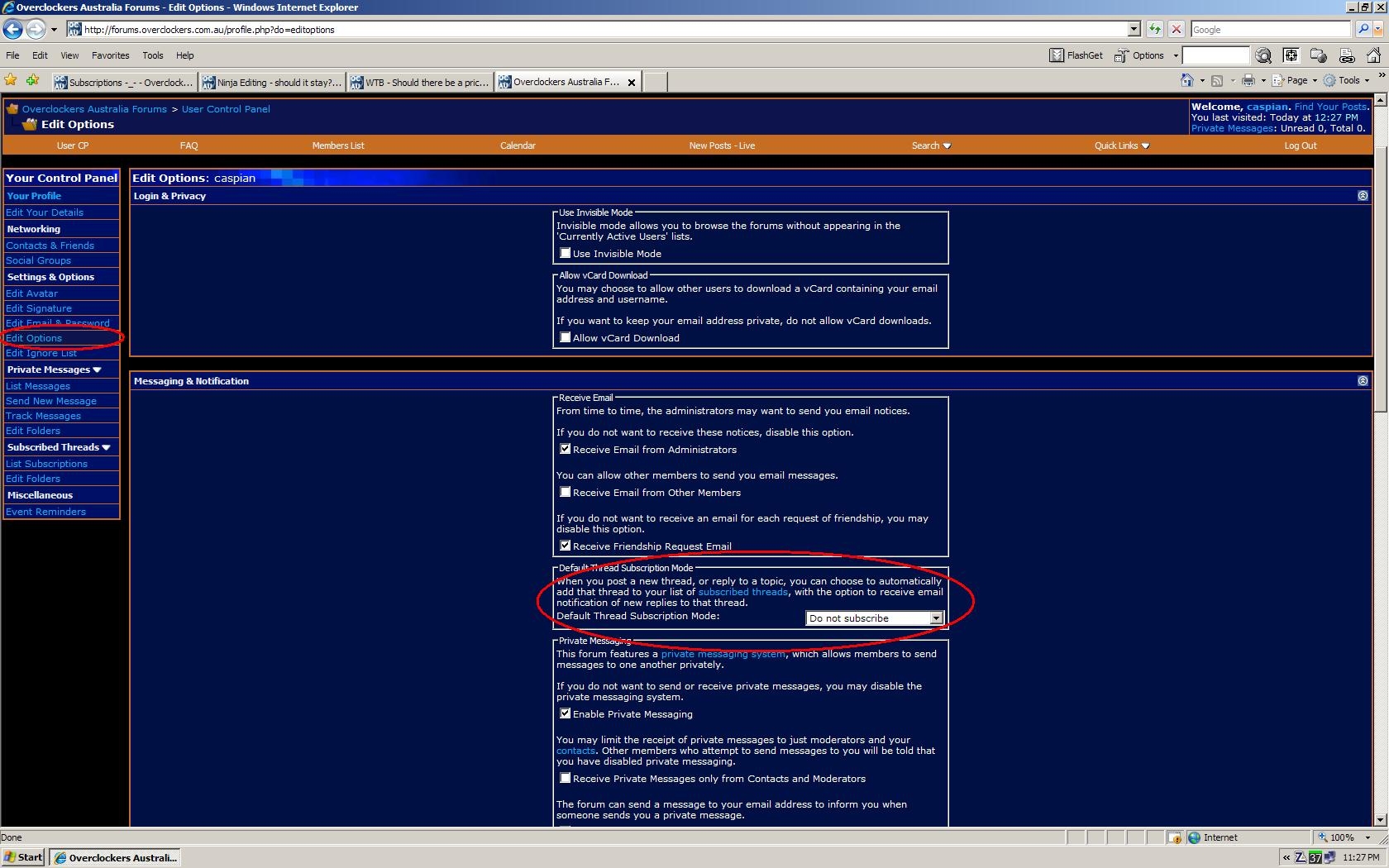
Task: Open the Page command button
Action: pyautogui.click(x=1295, y=80)
